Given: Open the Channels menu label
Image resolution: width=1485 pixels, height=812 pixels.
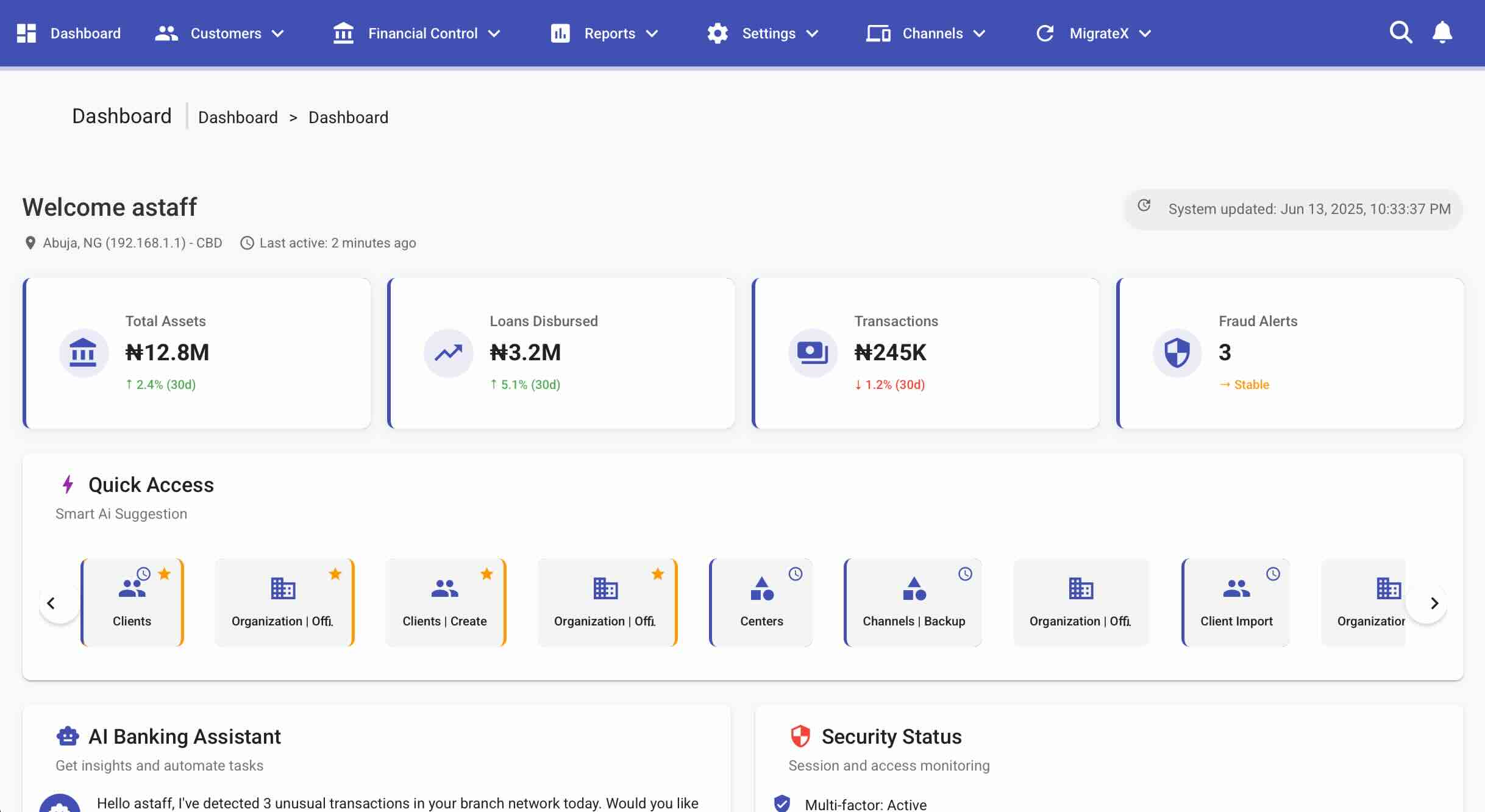Looking at the screenshot, I should pyautogui.click(x=933, y=34).
